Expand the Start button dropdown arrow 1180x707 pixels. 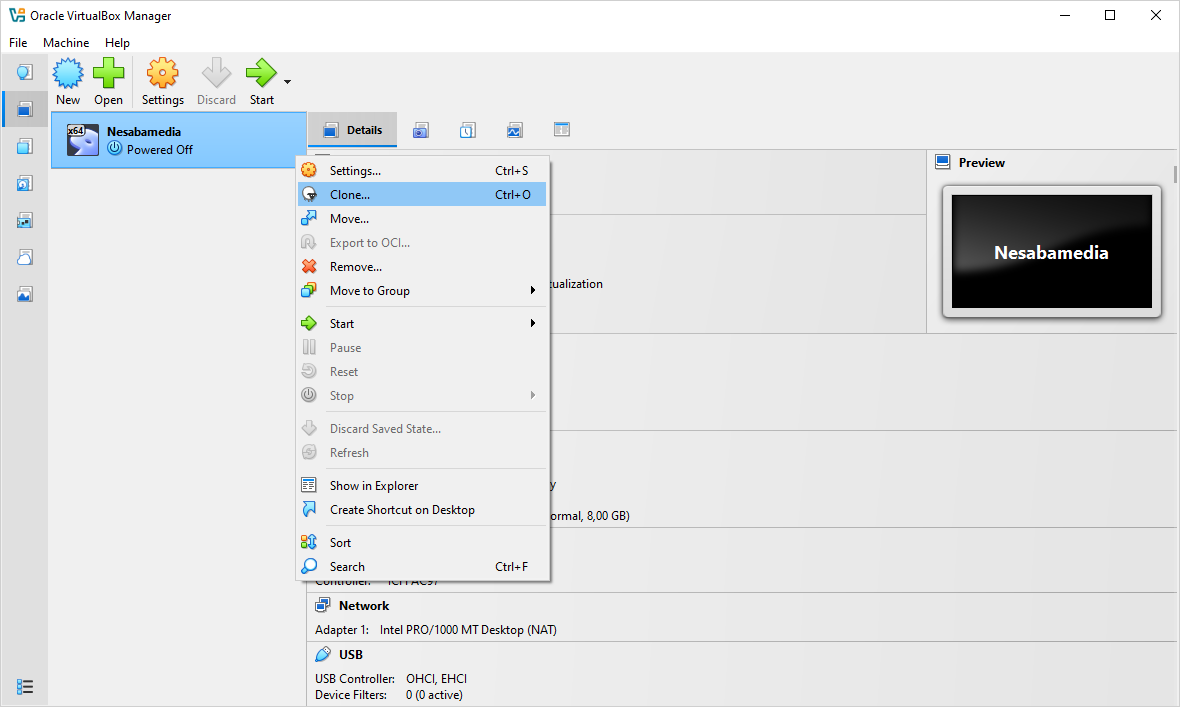[288, 82]
